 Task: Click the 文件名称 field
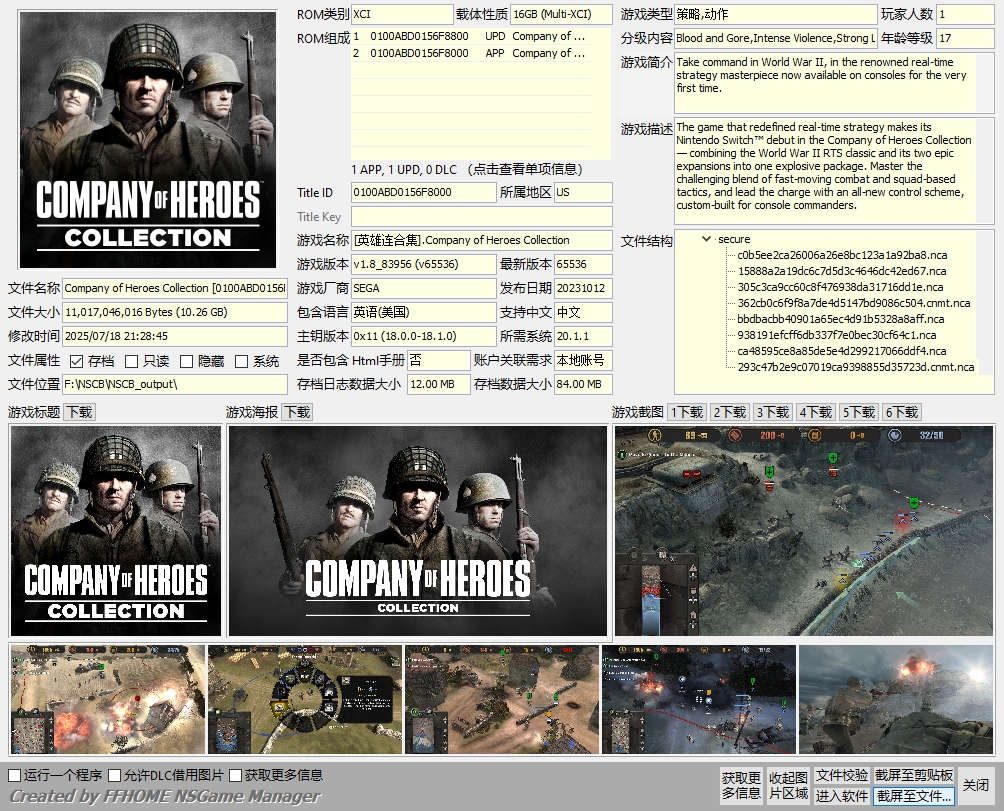175,289
